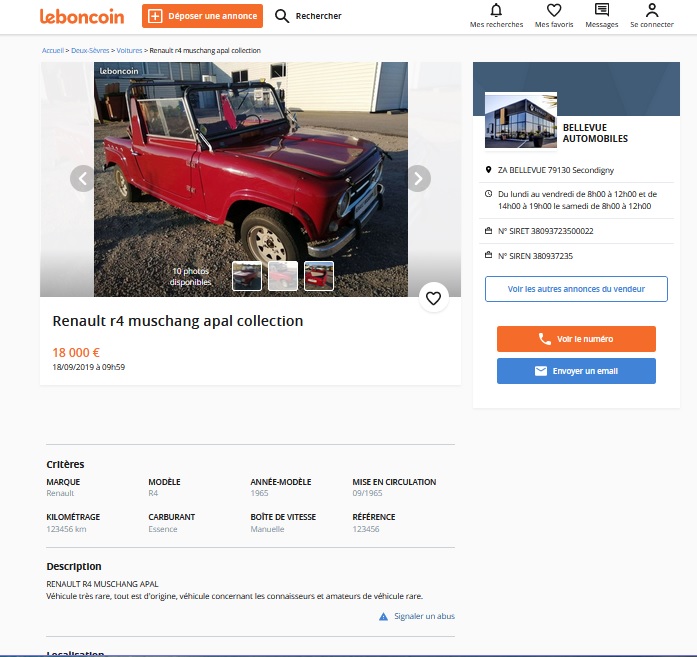Viewport: 697px width, 657px height.
Task: Show previous photo with left arrow
Action: (x=83, y=179)
